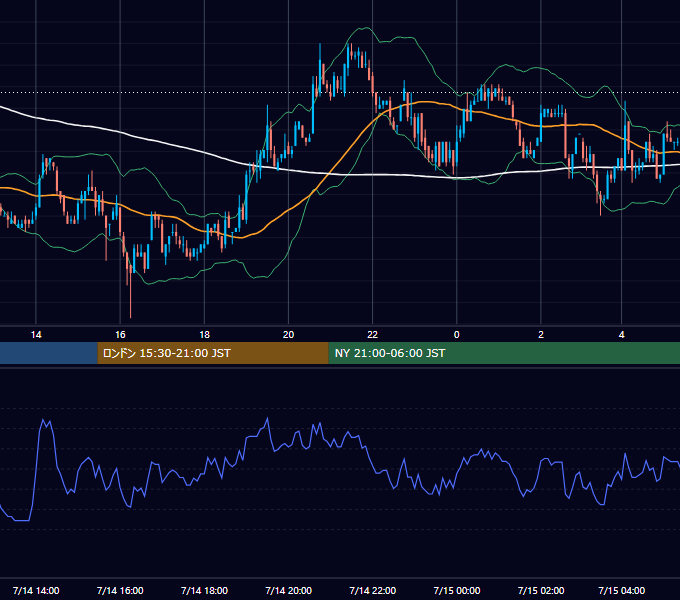Click the 18 hour axis label
The image size is (680, 600).
[x=204, y=335]
